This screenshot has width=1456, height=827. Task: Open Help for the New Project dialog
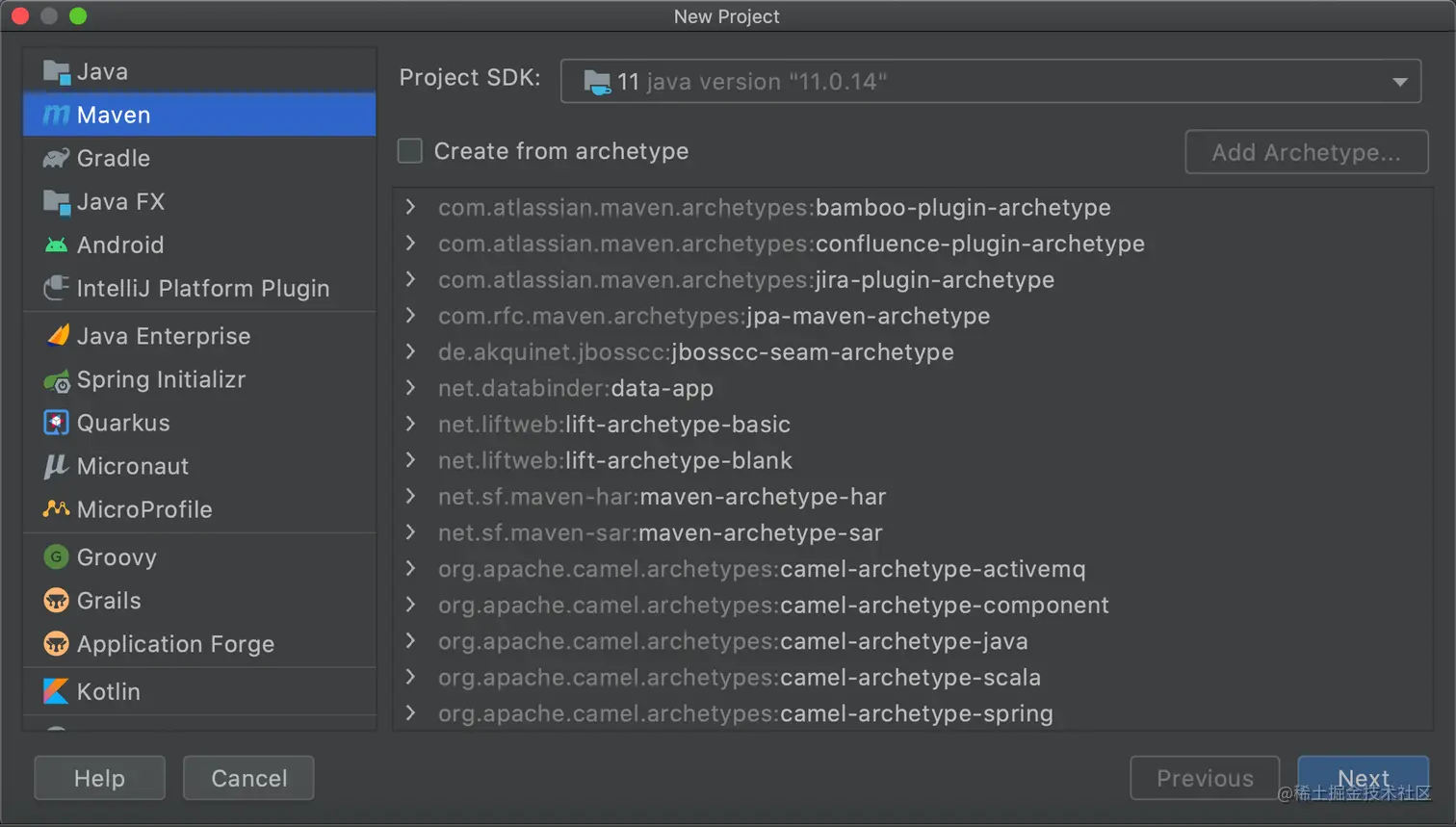coord(99,778)
